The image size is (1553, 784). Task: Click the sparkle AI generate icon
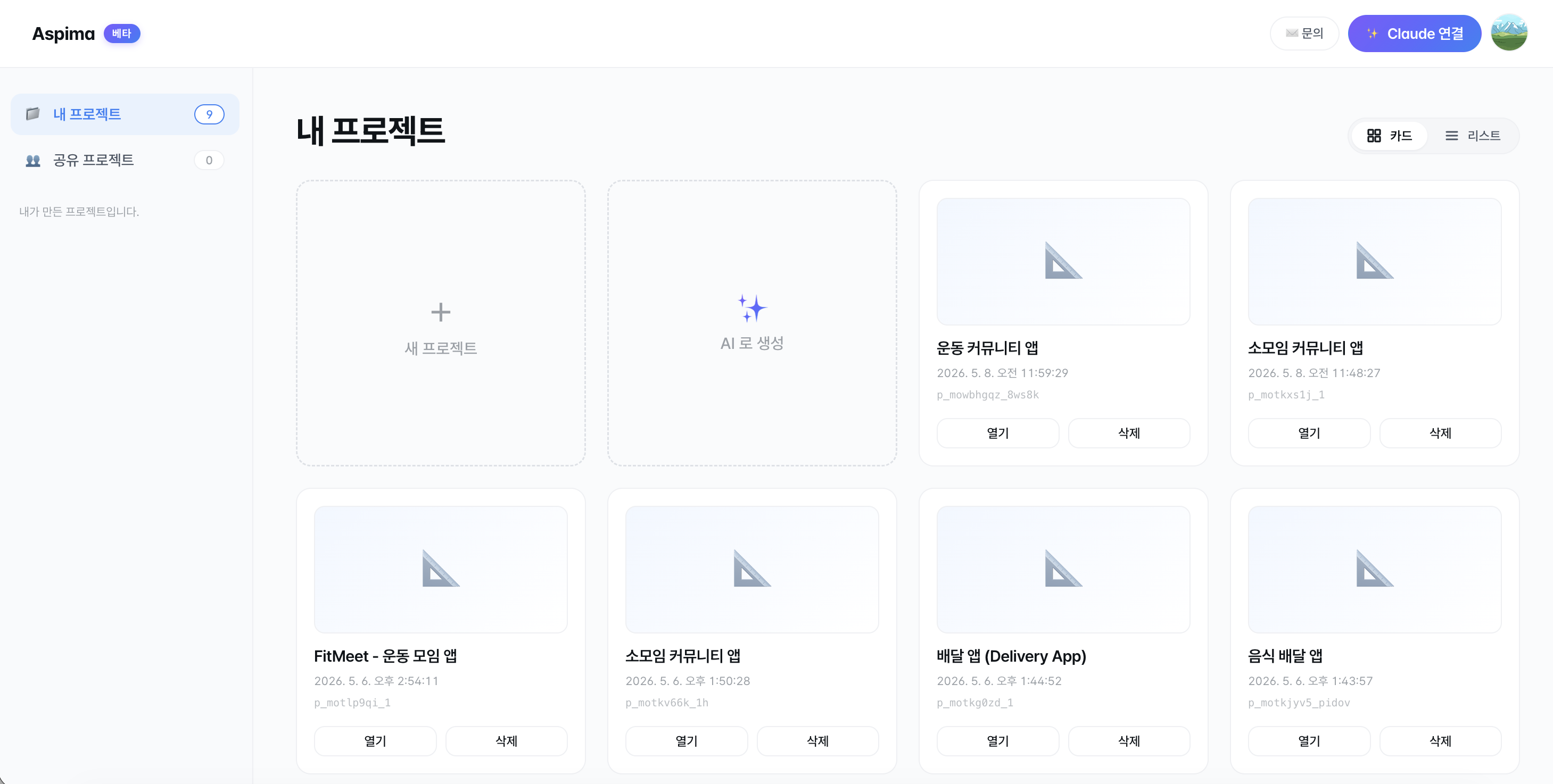tap(752, 308)
